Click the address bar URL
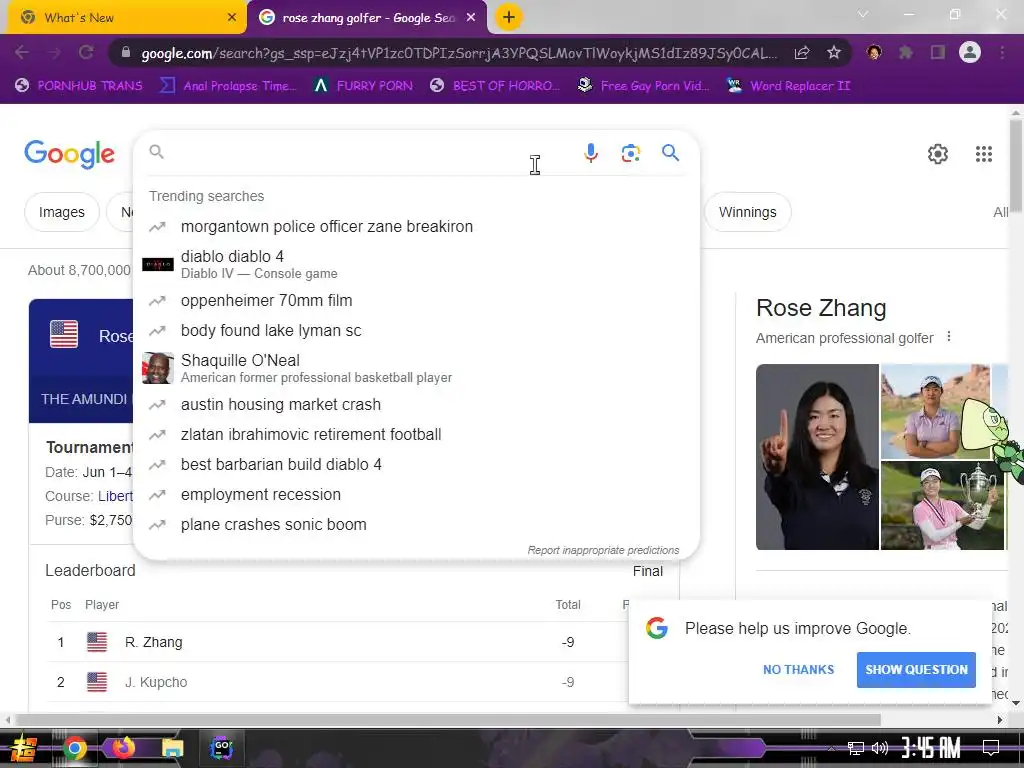The image size is (1024, 768). click(x=459, y=53)
